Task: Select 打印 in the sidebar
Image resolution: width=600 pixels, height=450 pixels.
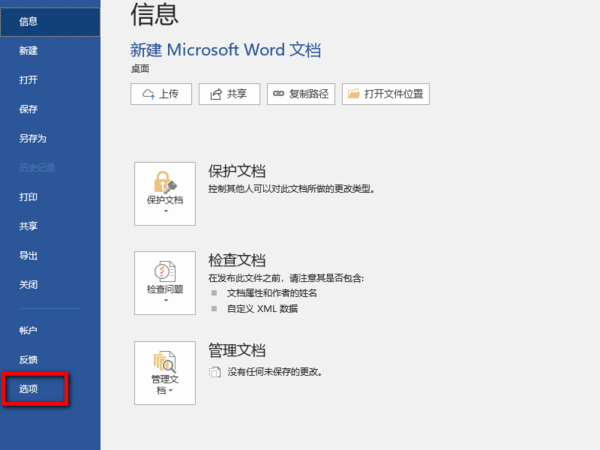Action: (x=50, y=197)
